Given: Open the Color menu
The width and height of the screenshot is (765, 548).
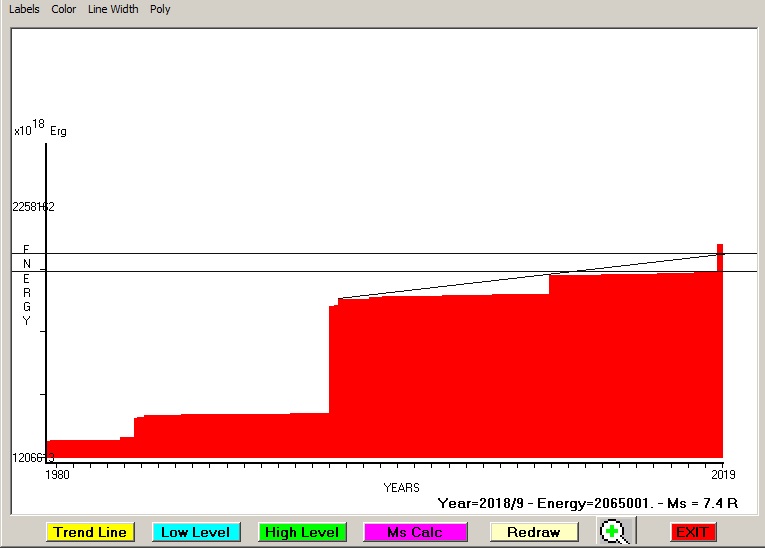Looking at the screenshot, I should click(64, 9).
